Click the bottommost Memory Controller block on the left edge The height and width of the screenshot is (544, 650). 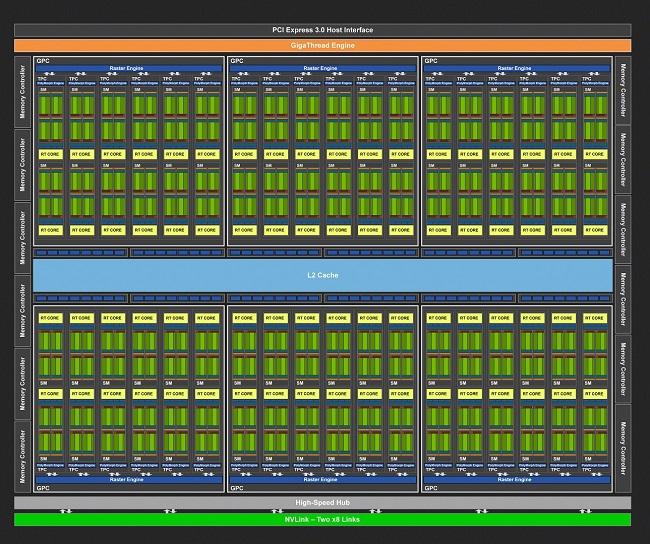tap(23, 457)
